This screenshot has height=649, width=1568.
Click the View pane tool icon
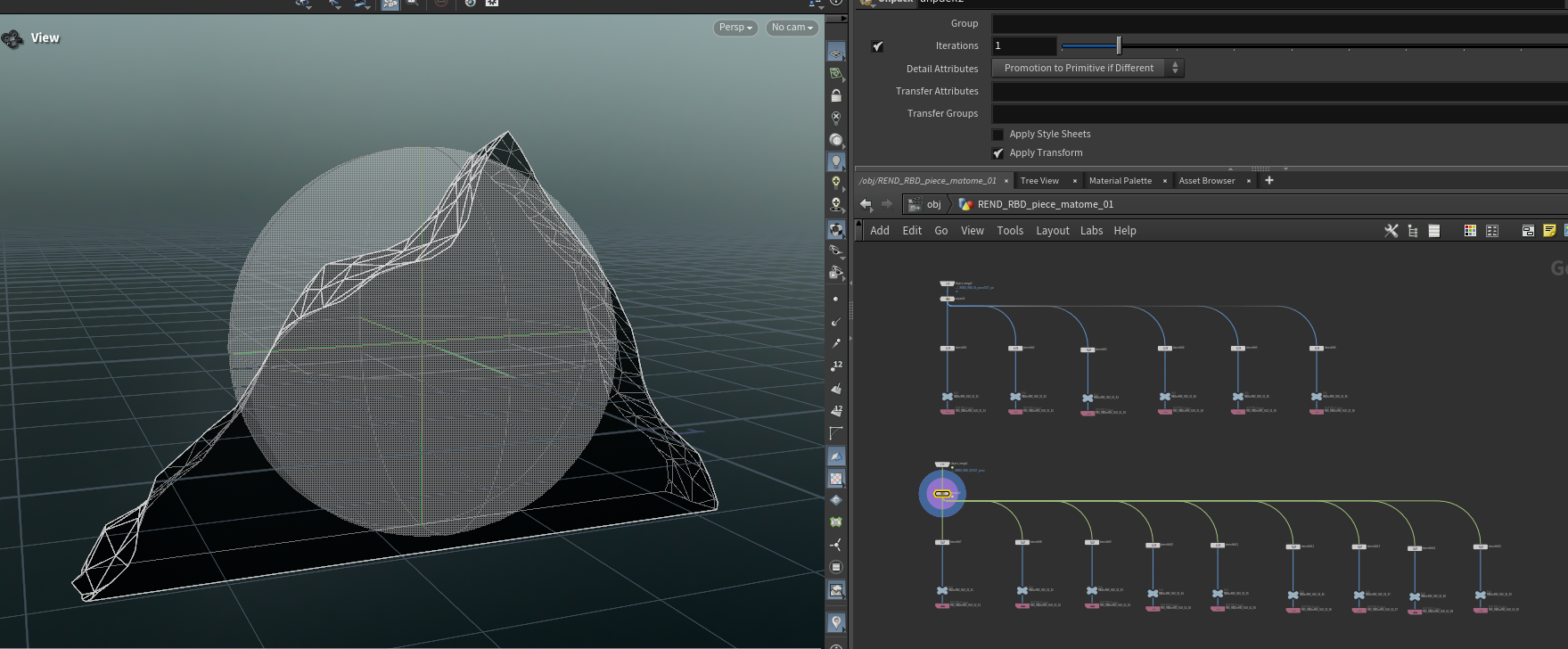(x=12, y=38)
